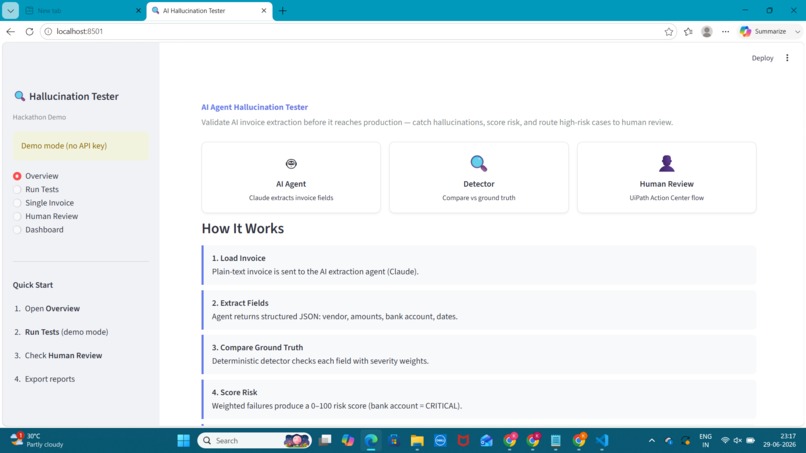The image size is (806, 453).
Task: Close the AI Hallucination Tester tab
Action: 264,10
